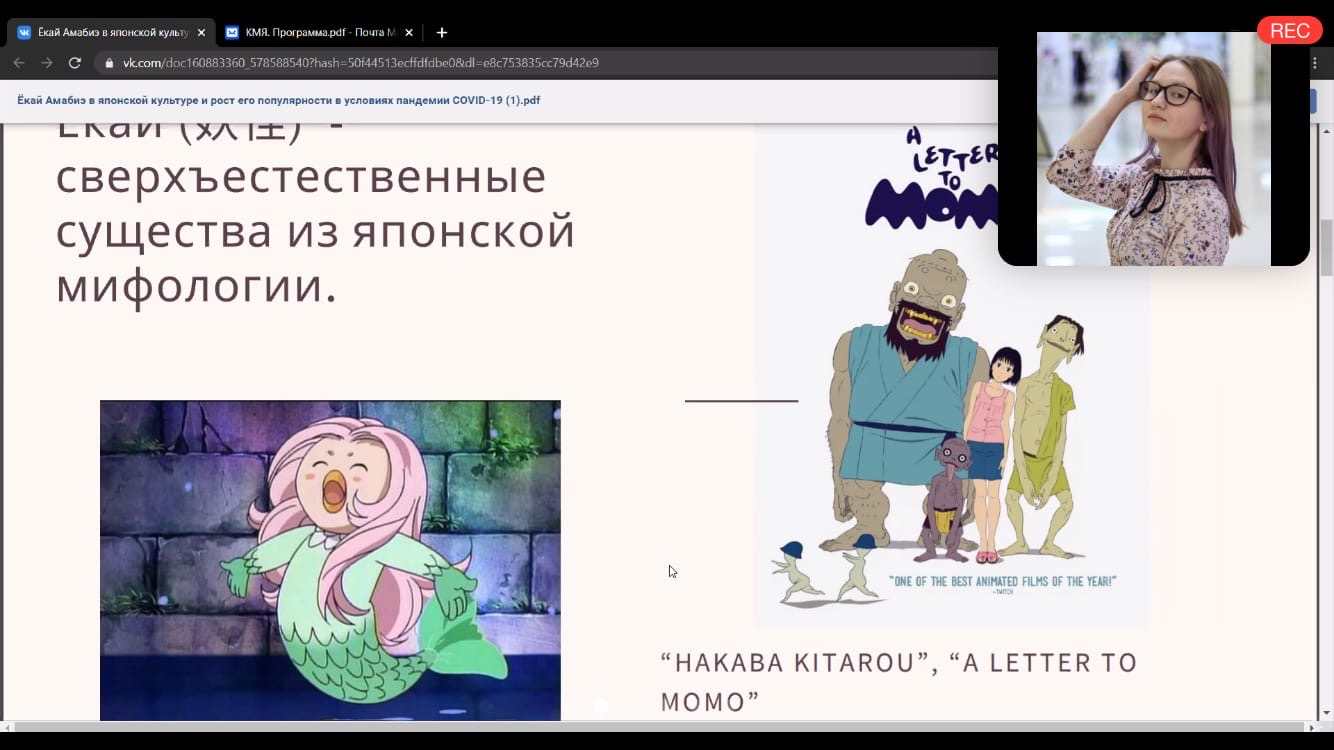This screenshot has height=750, width=1334.
Task: Click the presenter's webcam video thumbnail
Action: pos(1153,149)
